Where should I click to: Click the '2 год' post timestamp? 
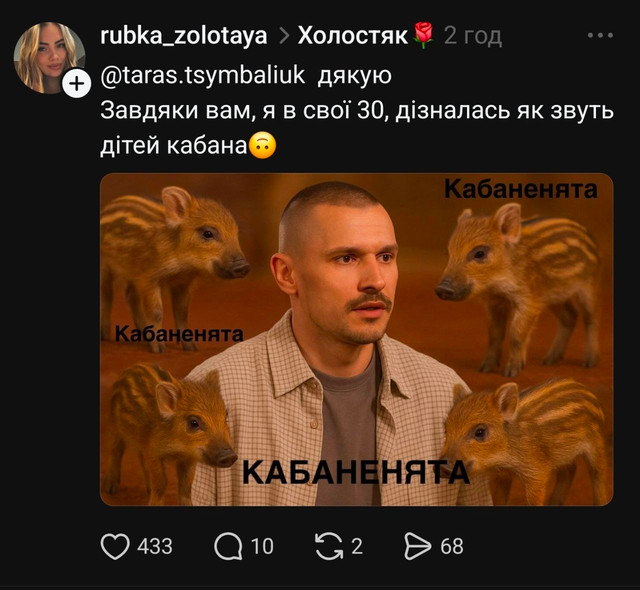click(473, 36)
